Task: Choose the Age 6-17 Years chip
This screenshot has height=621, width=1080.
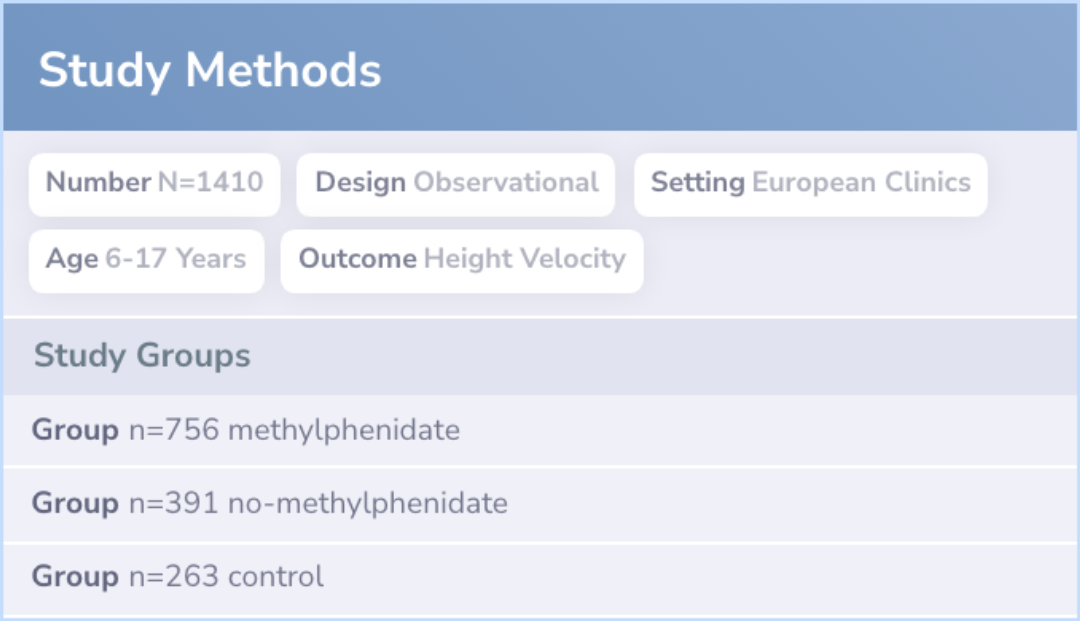Action: click(x=147, y=261)
